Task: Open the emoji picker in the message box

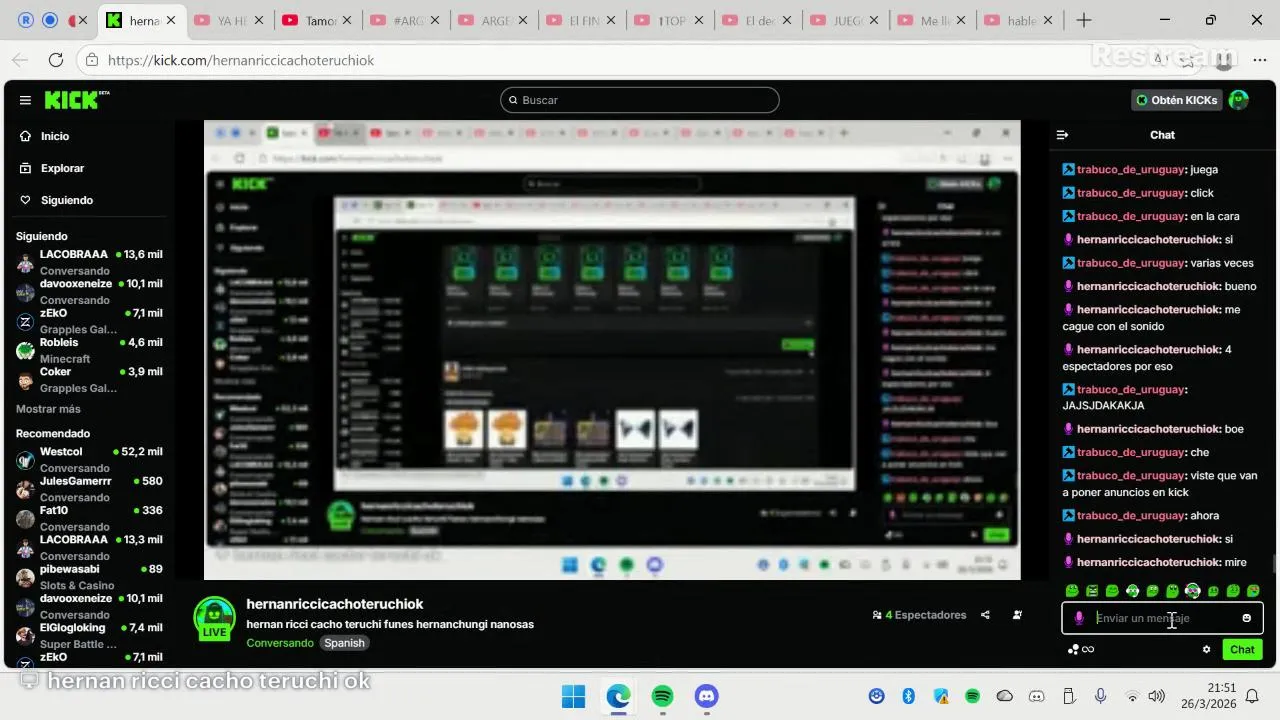Action: tap(1246, 618)
